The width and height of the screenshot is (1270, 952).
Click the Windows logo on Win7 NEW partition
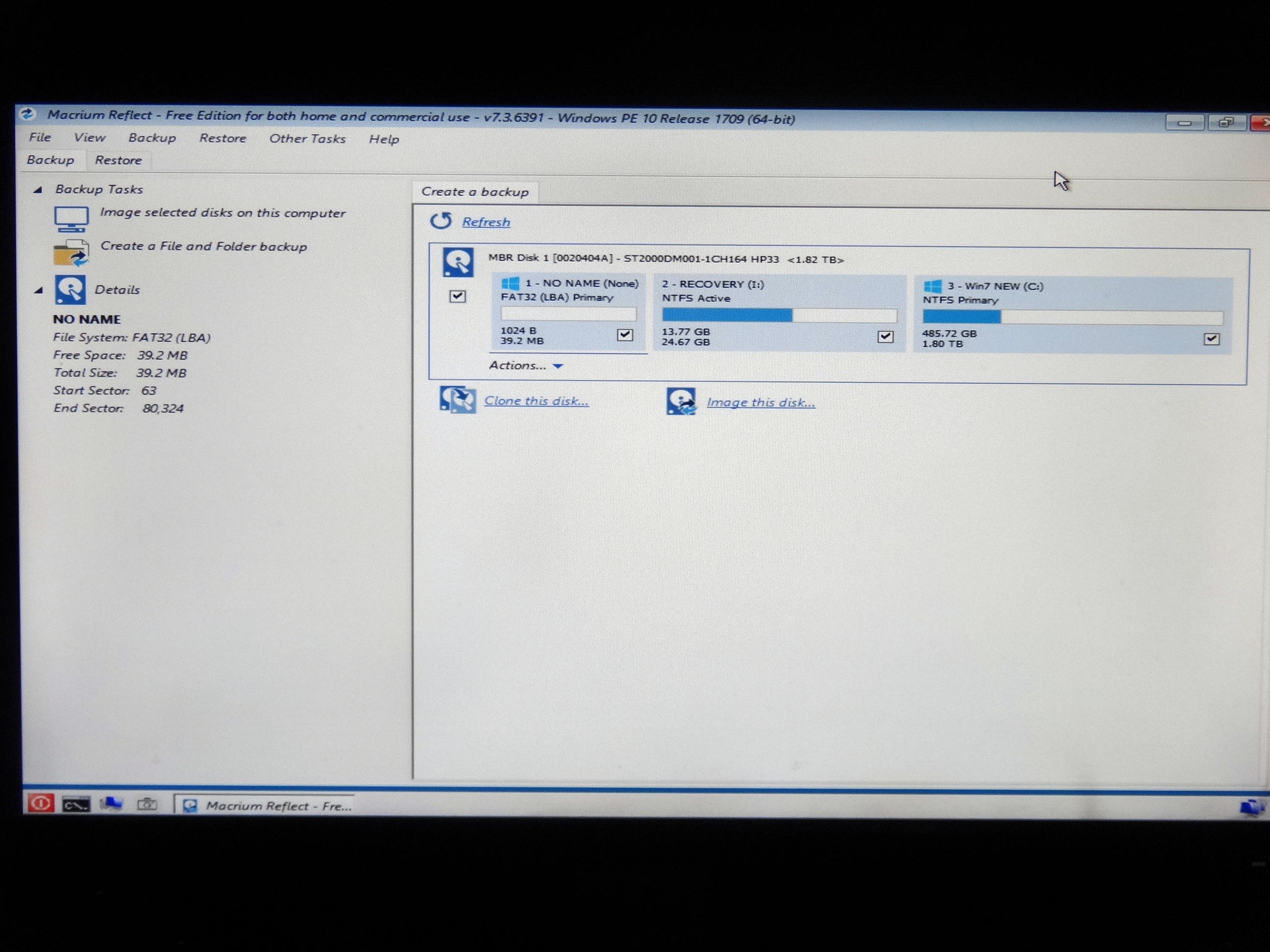pyautogui.click(x=932, y=286)
